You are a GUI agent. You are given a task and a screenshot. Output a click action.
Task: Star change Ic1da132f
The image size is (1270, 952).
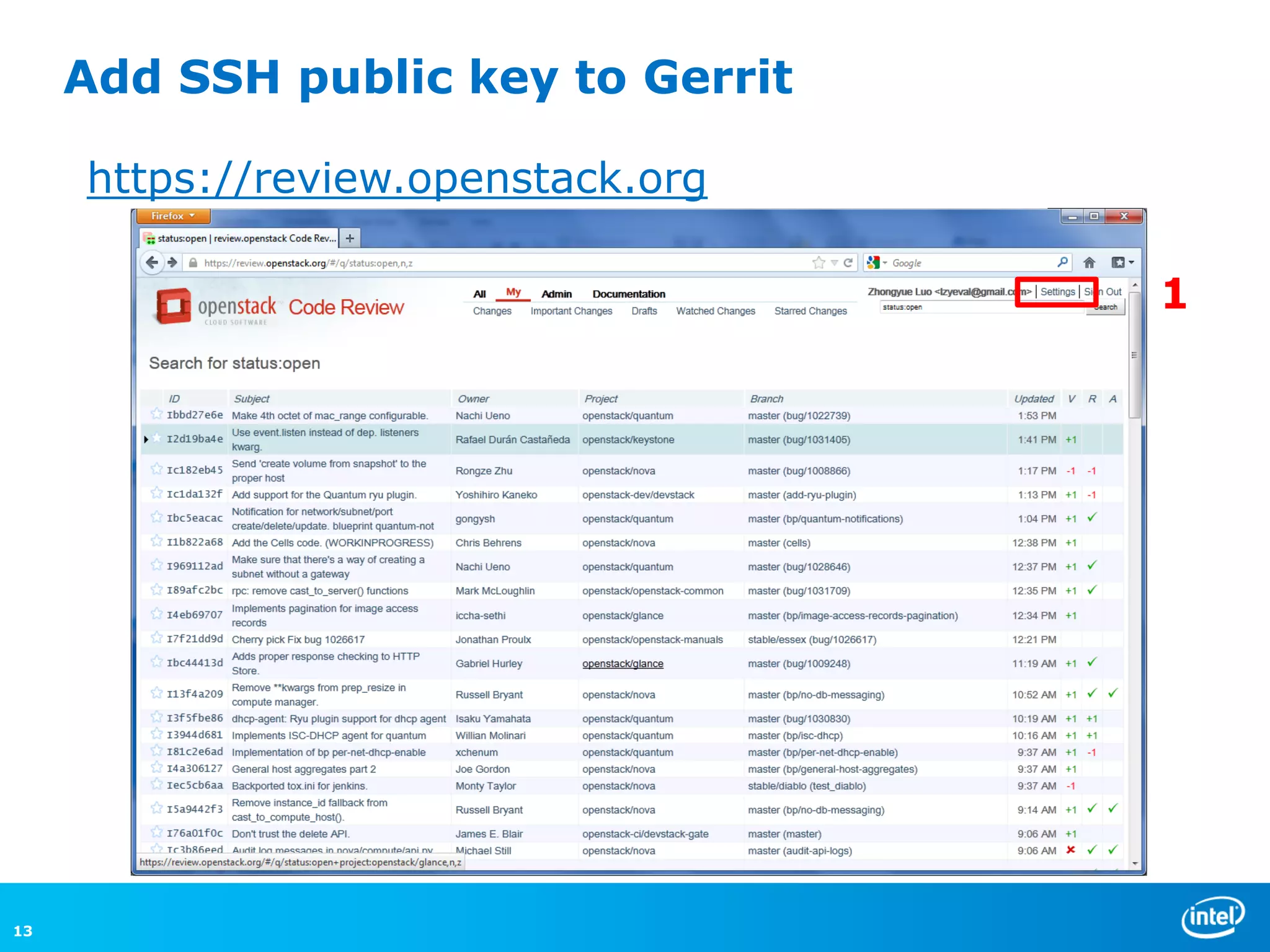tap(157, 493)
